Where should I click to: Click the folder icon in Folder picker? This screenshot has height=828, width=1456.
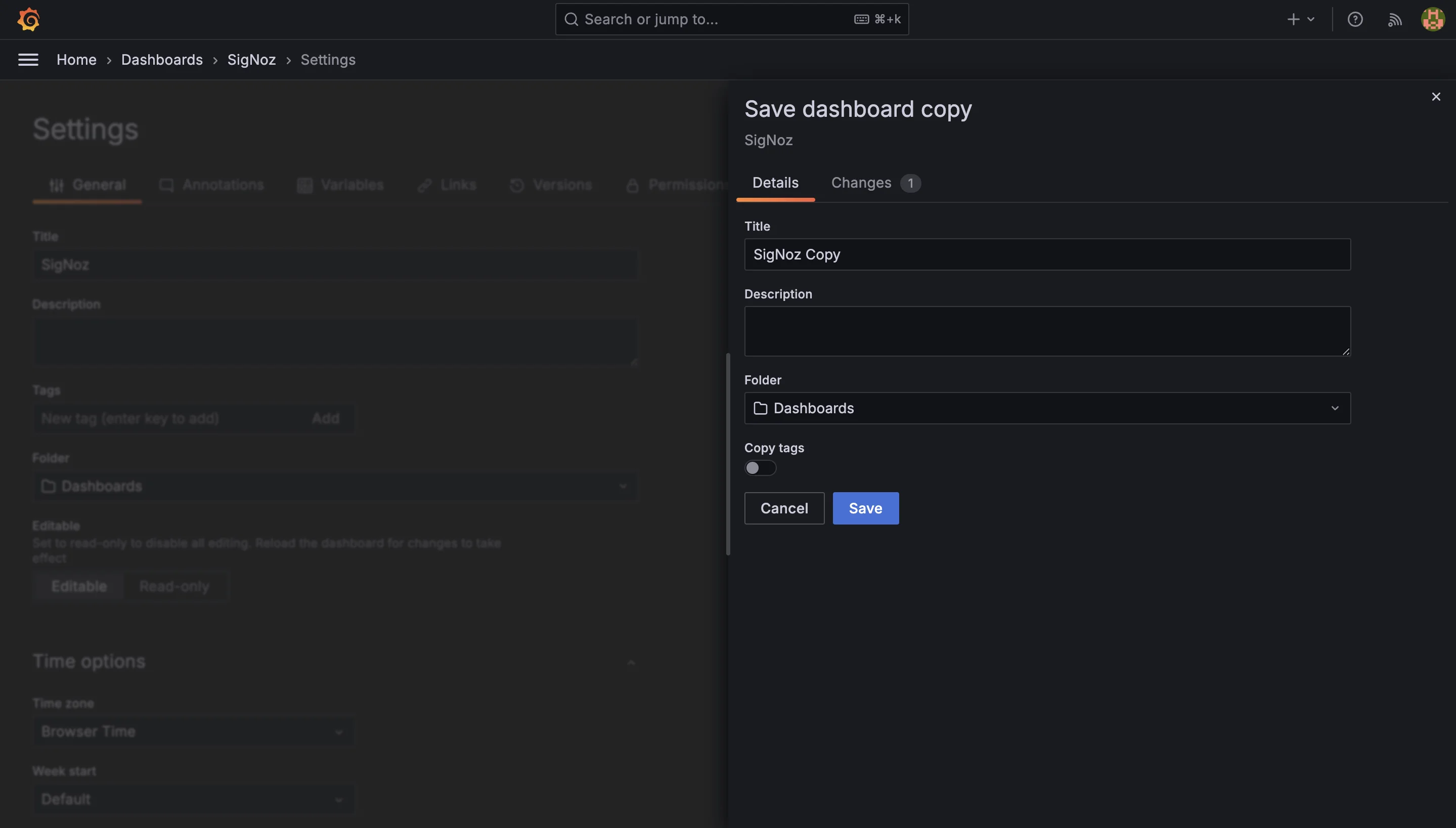760,408
